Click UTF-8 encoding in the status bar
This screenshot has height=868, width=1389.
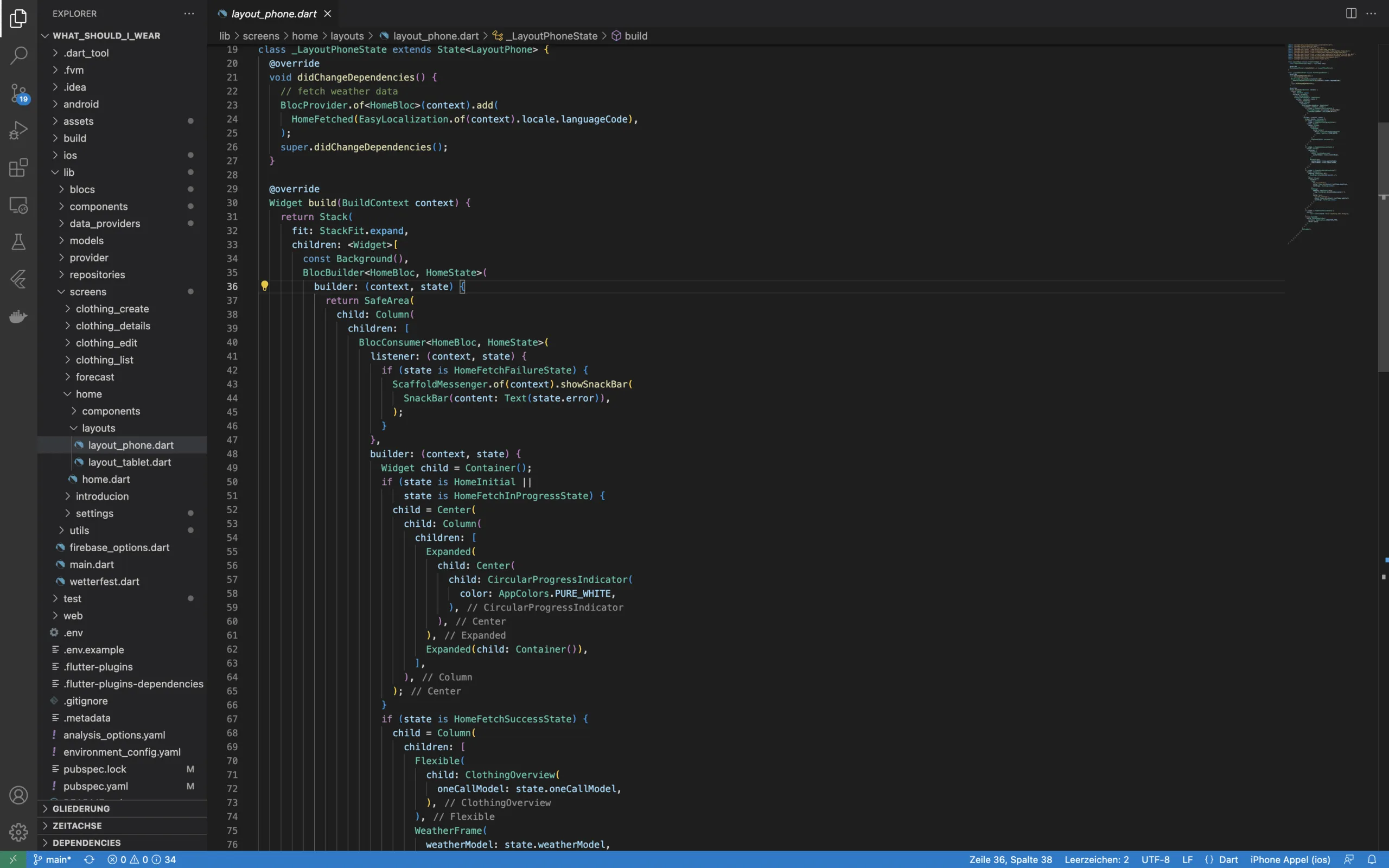click(1156, 859)
